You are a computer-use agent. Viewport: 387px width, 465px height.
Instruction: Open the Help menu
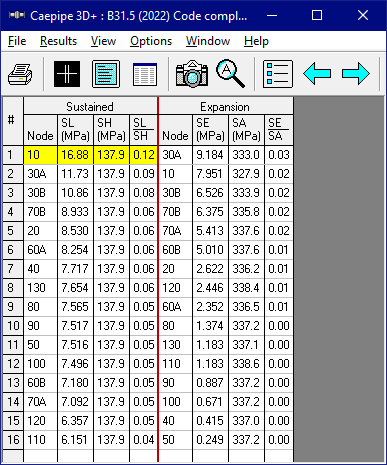tap(256, 41)
